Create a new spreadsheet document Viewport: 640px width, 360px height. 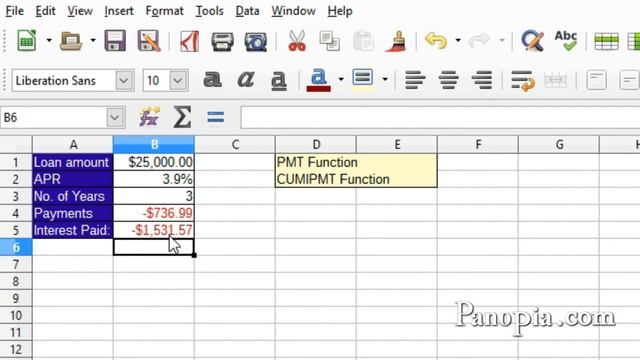(x=27, y=41)
